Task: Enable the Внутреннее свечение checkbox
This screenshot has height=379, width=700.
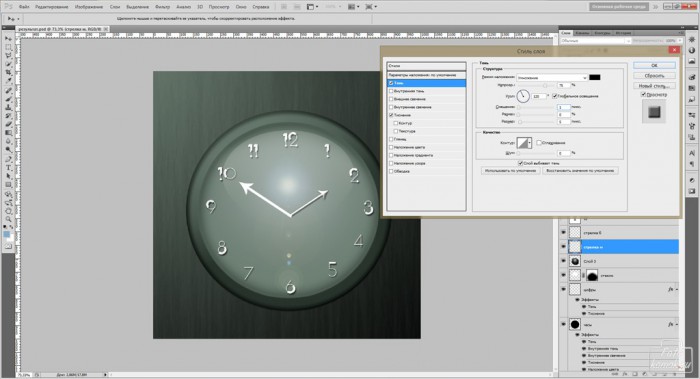Action: coord(391,107)
